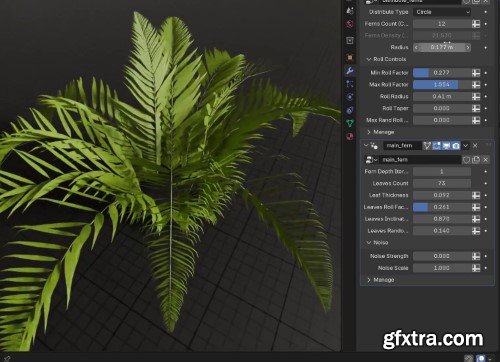Click the fake user shield for main_fern
The height and width of the screenshot is (362, 500).
[x=466, y=160]
